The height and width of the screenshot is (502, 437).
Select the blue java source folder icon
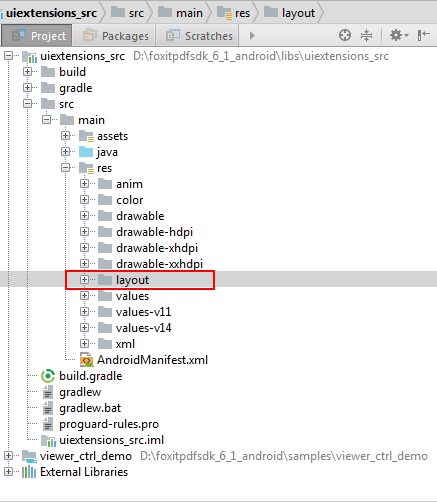point(86,152)
